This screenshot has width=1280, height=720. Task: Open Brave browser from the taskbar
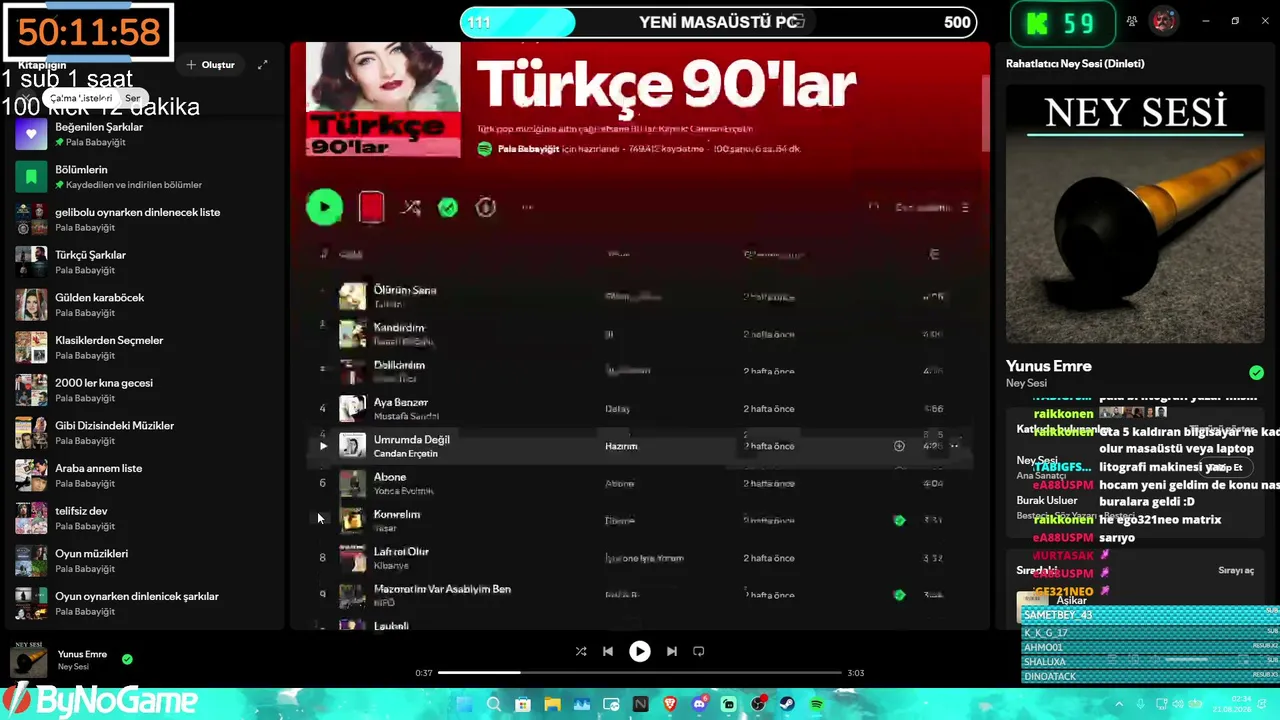[x=670, y=705]
